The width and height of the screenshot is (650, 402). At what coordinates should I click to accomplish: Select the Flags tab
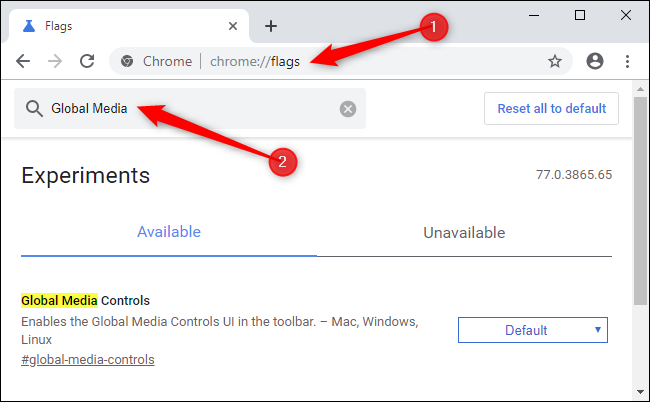click(x=129, y=26)
